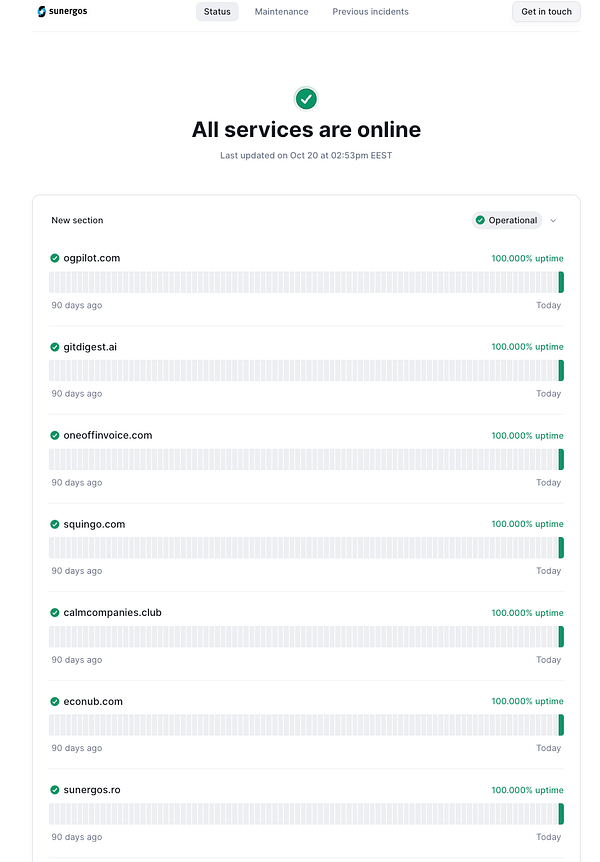Select the green status icon beside ogpilot.com

(54, 257)
